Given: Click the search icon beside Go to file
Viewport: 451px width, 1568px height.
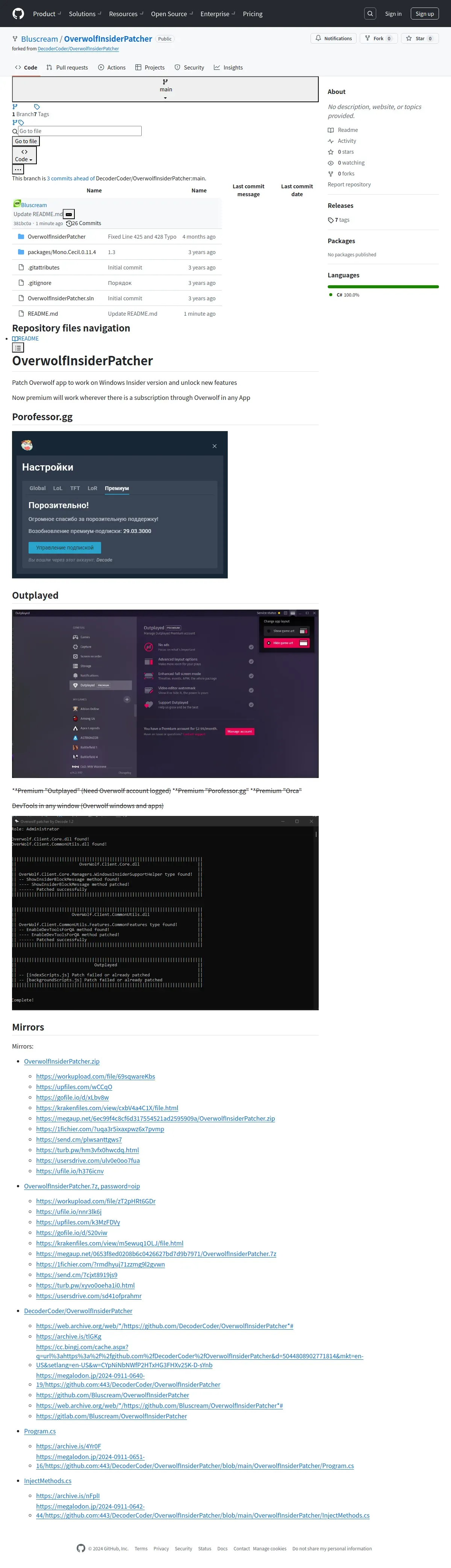Looking at the screenshot, I should pos(15,131).
